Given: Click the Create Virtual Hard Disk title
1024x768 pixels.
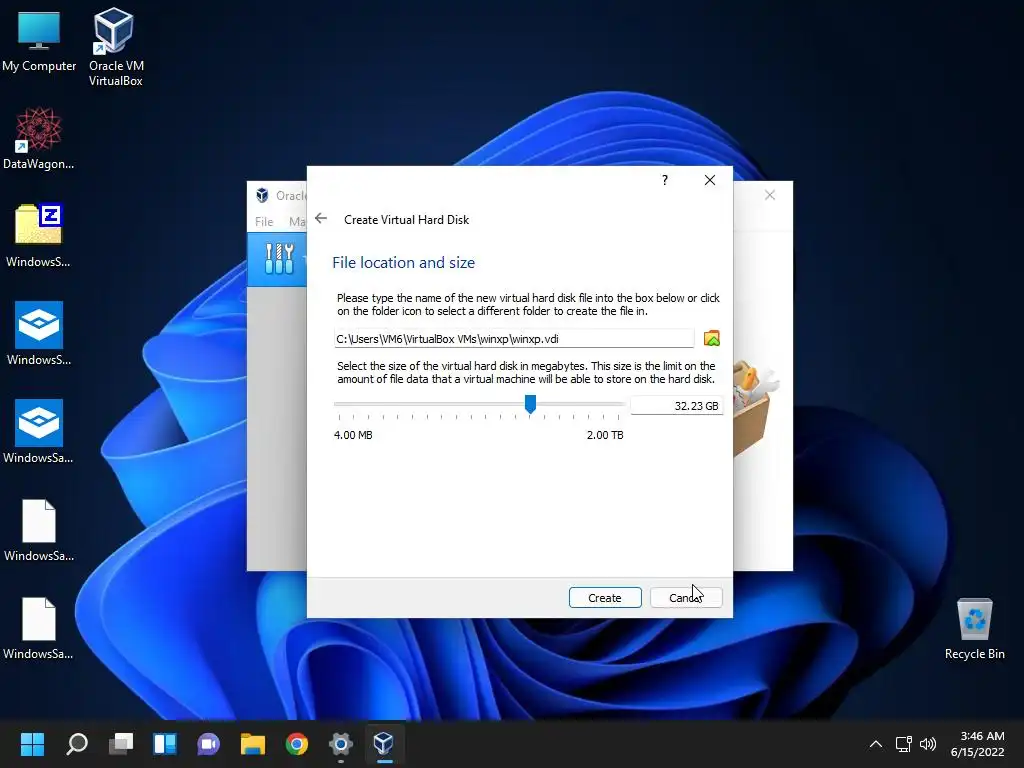Looking at the screenshot, I should (x=406, y=219).
